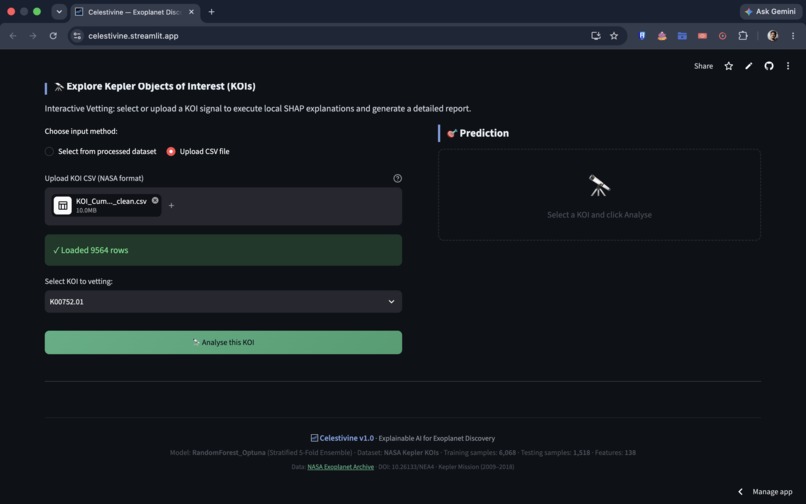Expand the tab search dropdown
Screen dimensions: 806x504
pyautogui.click(x=59, y=12)
